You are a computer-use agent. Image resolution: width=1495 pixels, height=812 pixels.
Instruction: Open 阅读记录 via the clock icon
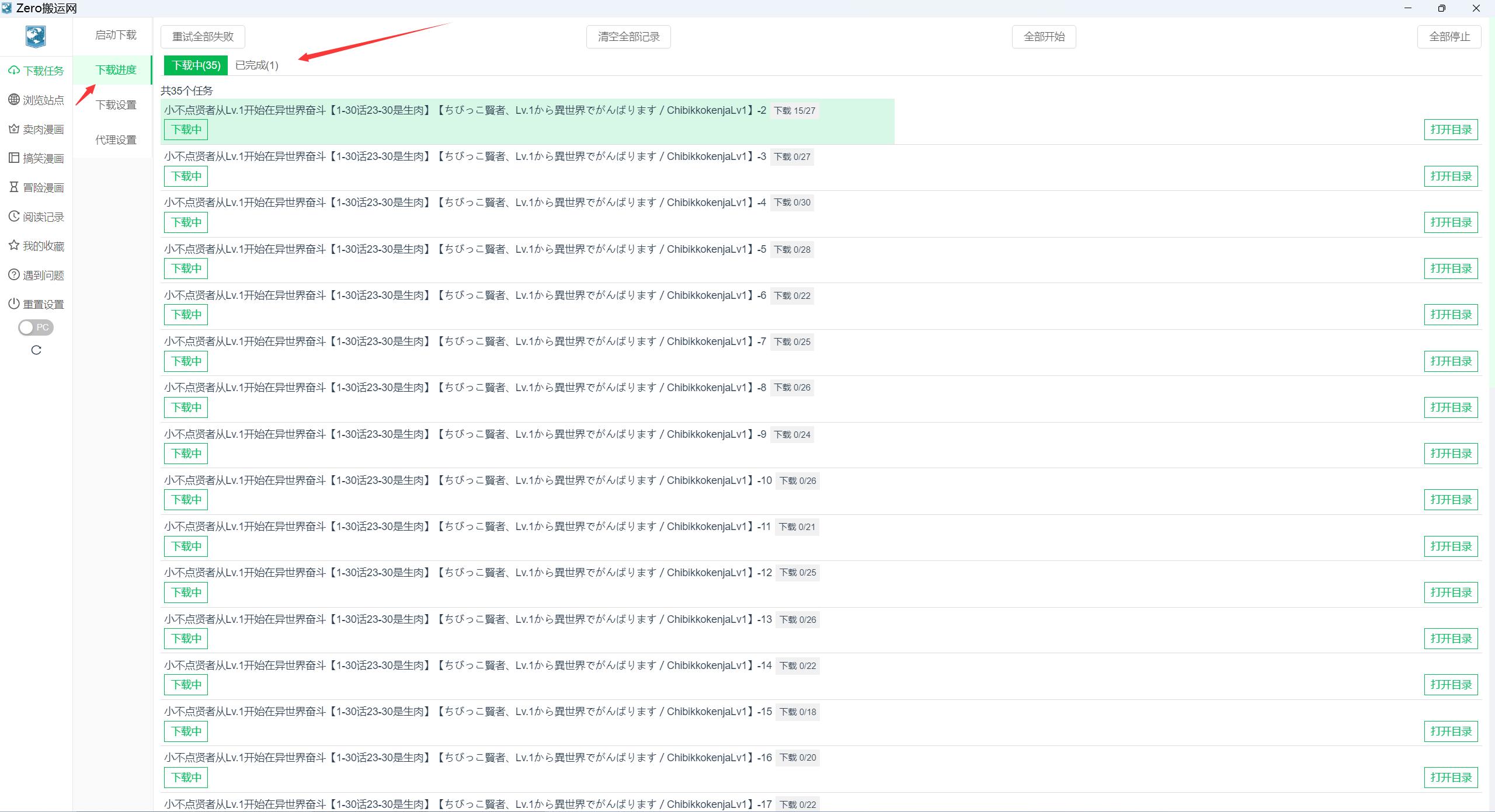14,217
